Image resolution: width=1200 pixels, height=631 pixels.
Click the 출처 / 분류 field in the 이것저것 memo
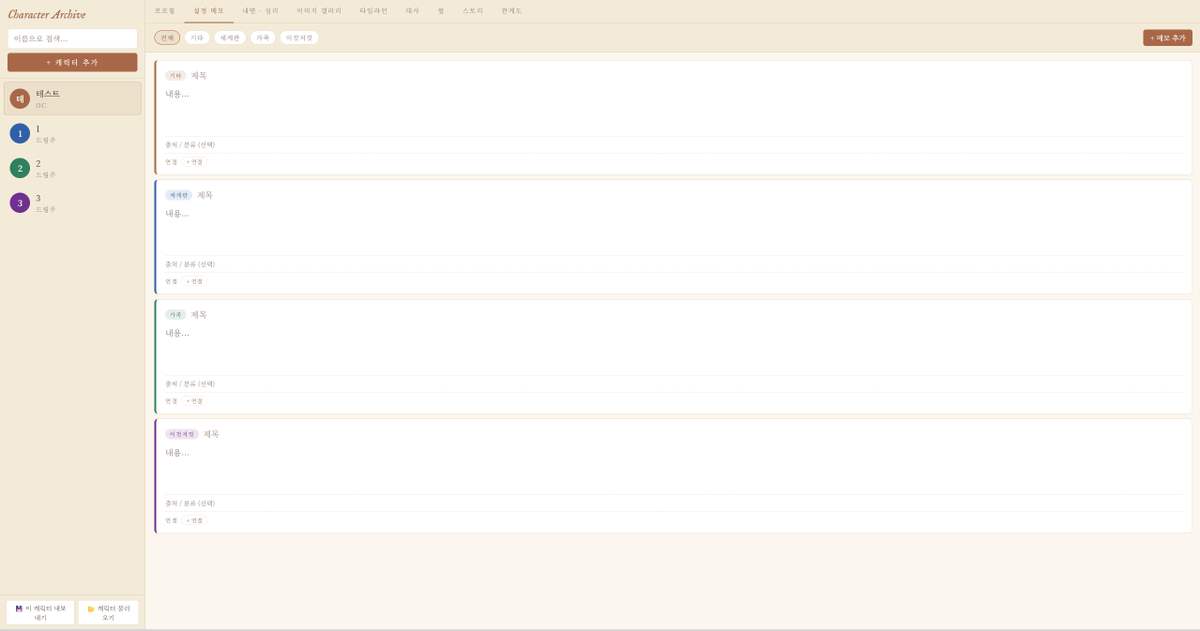(x=674, y=503)
